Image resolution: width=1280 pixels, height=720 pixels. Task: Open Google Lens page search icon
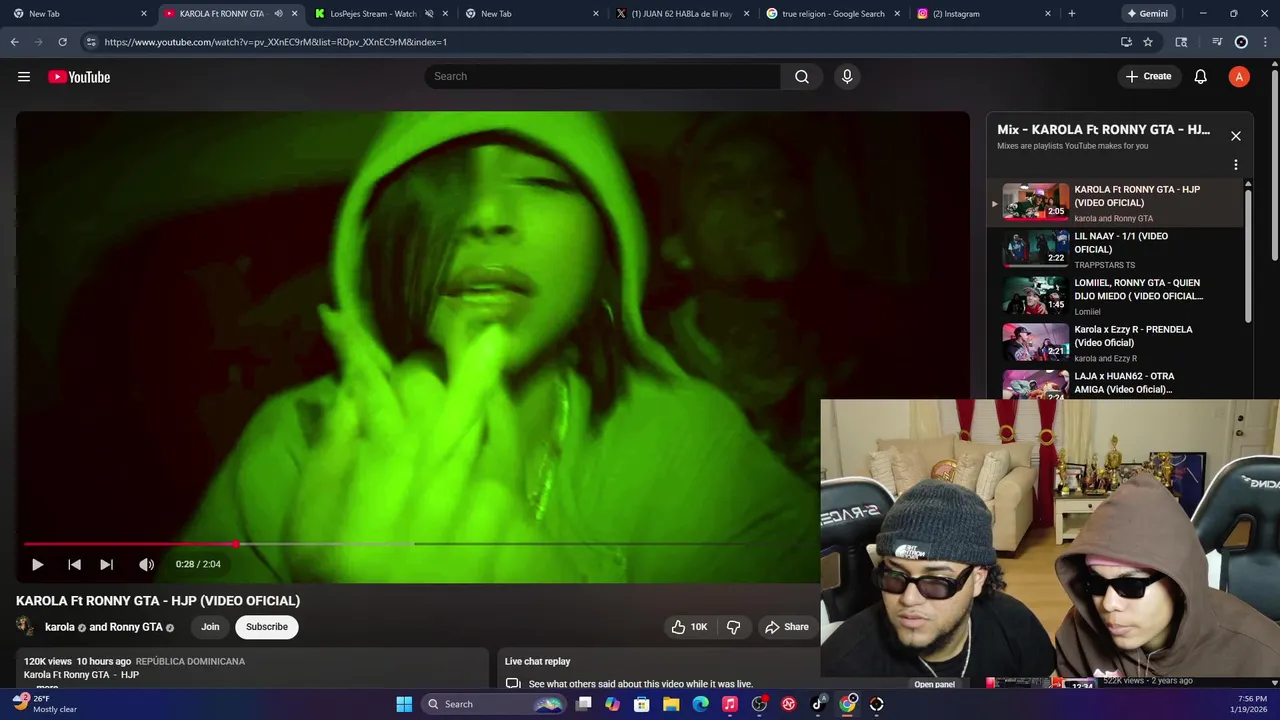pyautogui.click(x=1181, y=42)
